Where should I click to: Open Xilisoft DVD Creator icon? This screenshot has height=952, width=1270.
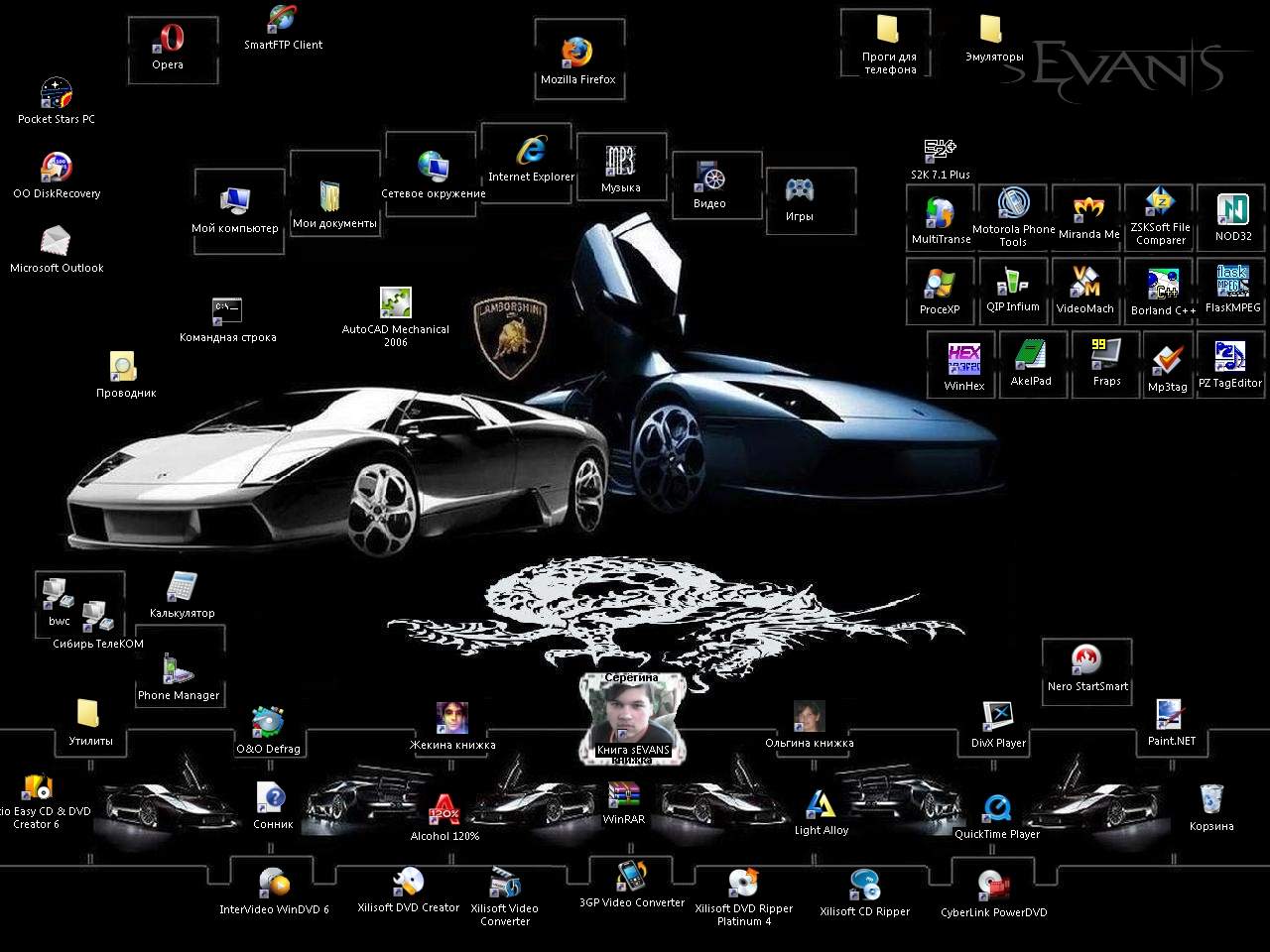pyautogui.click(x=408, y=881)
